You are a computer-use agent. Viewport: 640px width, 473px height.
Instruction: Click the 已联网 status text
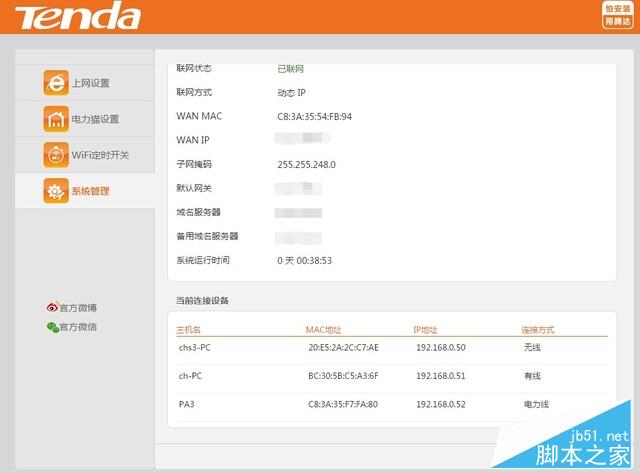click(291, 69)
